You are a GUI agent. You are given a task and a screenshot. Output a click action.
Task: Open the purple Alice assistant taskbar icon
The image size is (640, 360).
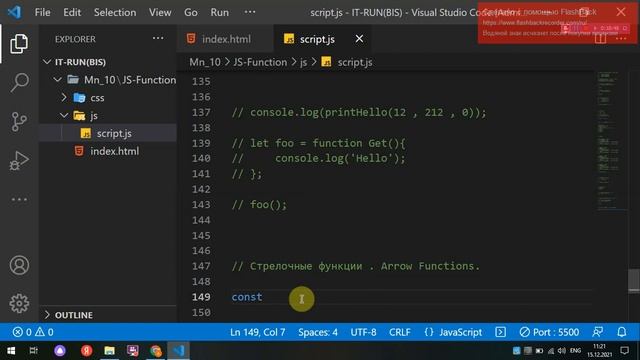click(60, 351)
